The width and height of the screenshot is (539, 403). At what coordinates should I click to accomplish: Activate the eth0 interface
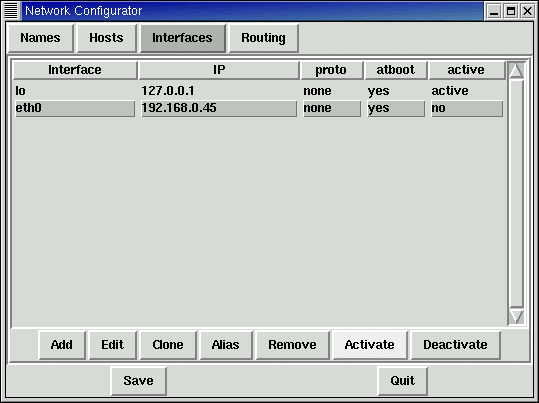click(x=370, y=345)
